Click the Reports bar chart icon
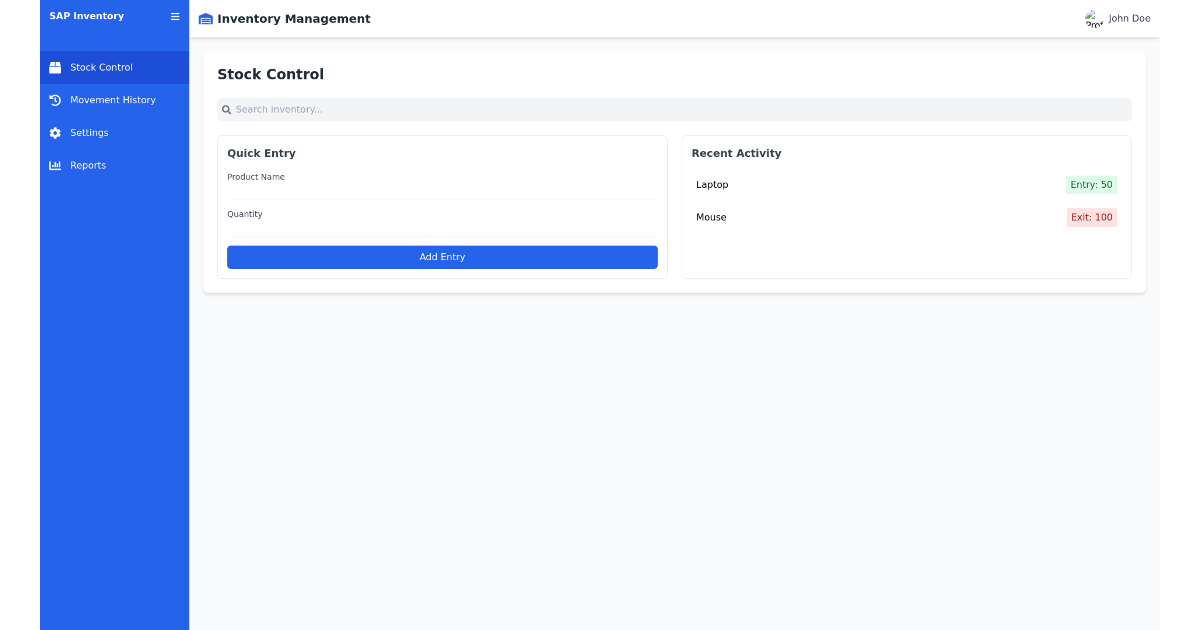The height and width of the screenshot is (630, 1200). 55,165
